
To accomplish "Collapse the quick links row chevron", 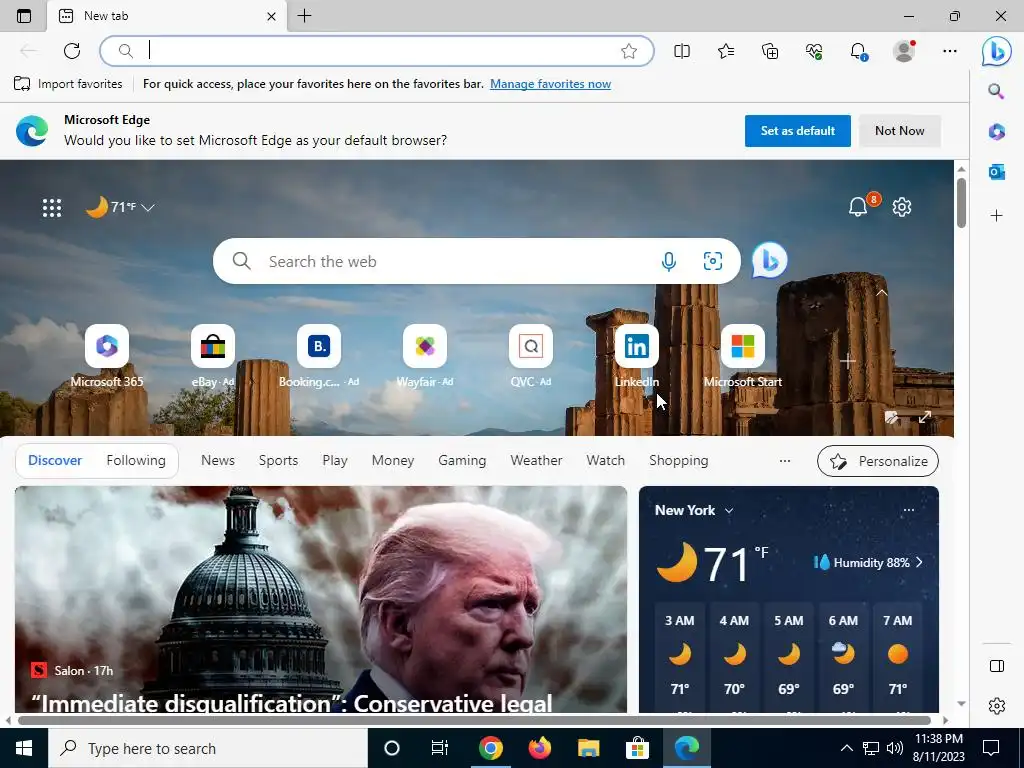I will click(882, 293).
